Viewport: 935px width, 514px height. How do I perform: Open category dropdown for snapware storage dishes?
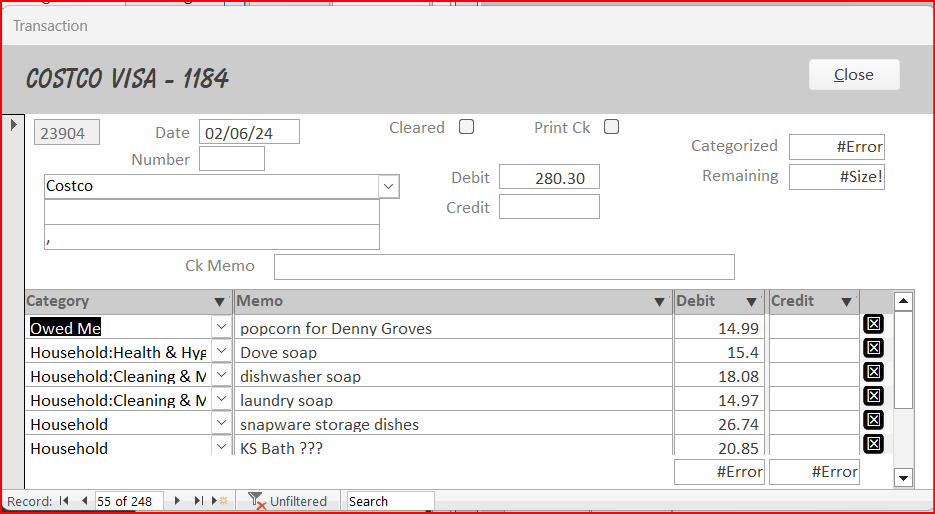(221, 422)
